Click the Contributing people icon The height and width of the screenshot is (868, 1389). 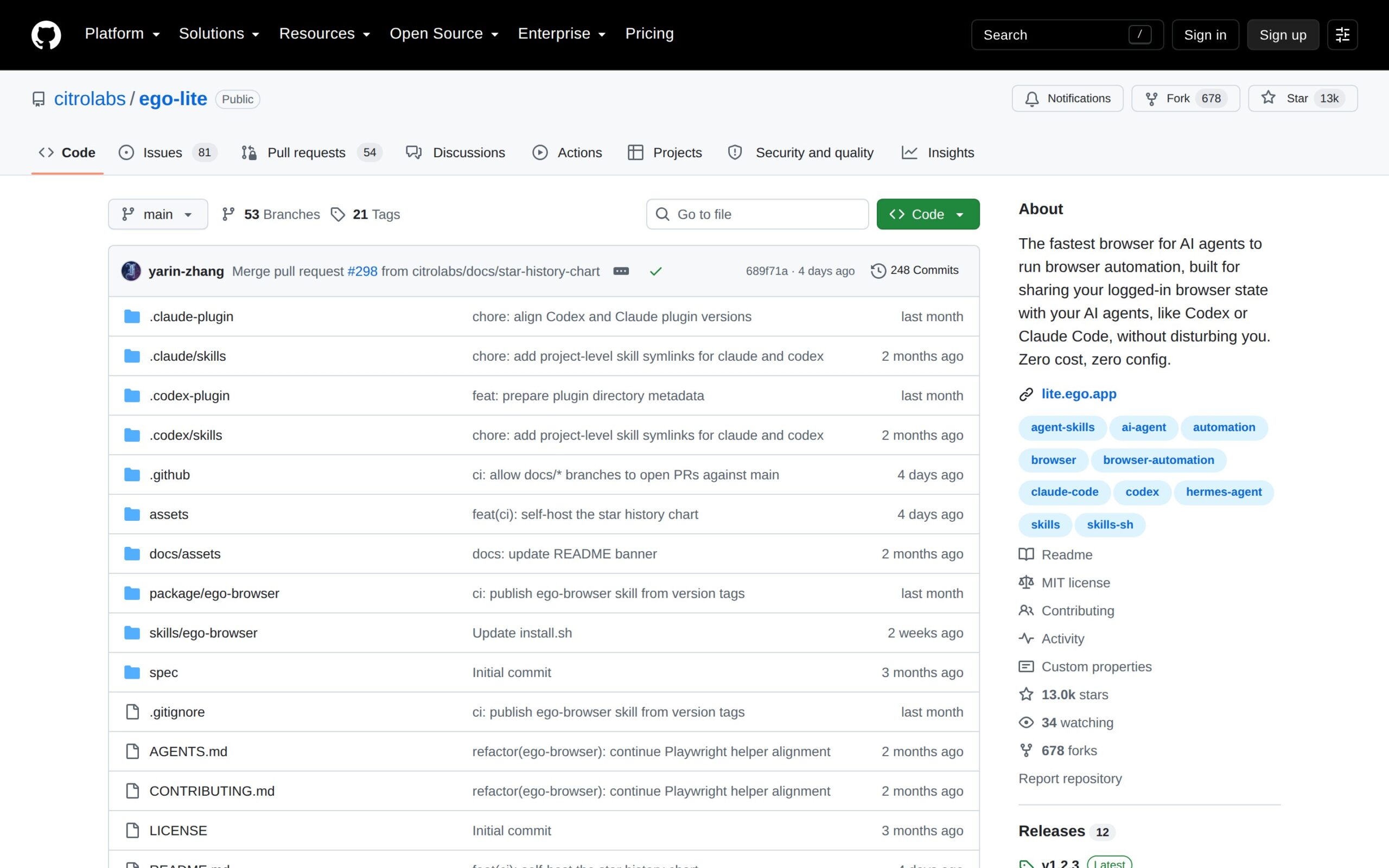pos(1026,611)
